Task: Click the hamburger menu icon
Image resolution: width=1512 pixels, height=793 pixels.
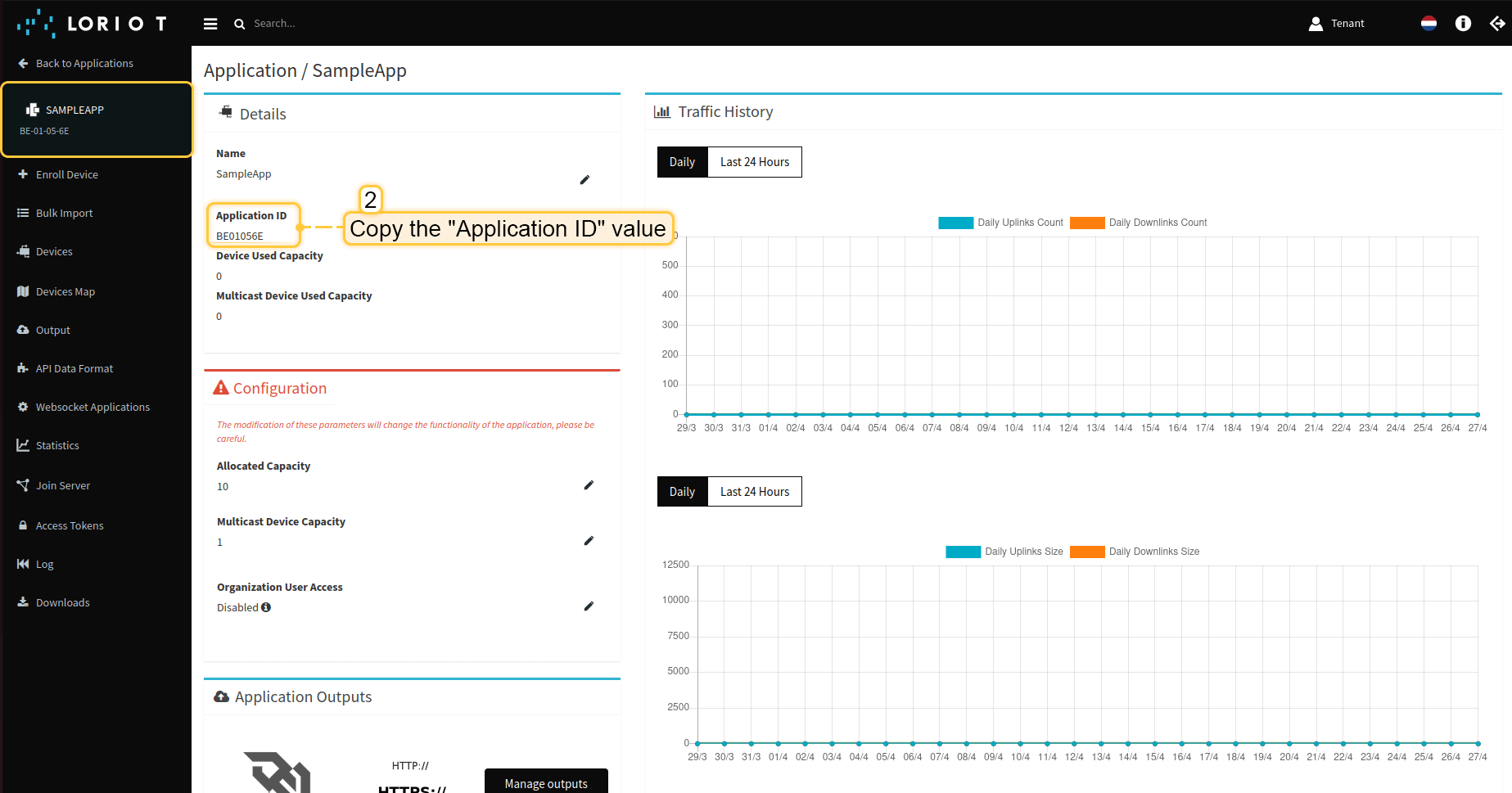Action: coord(210,24)
